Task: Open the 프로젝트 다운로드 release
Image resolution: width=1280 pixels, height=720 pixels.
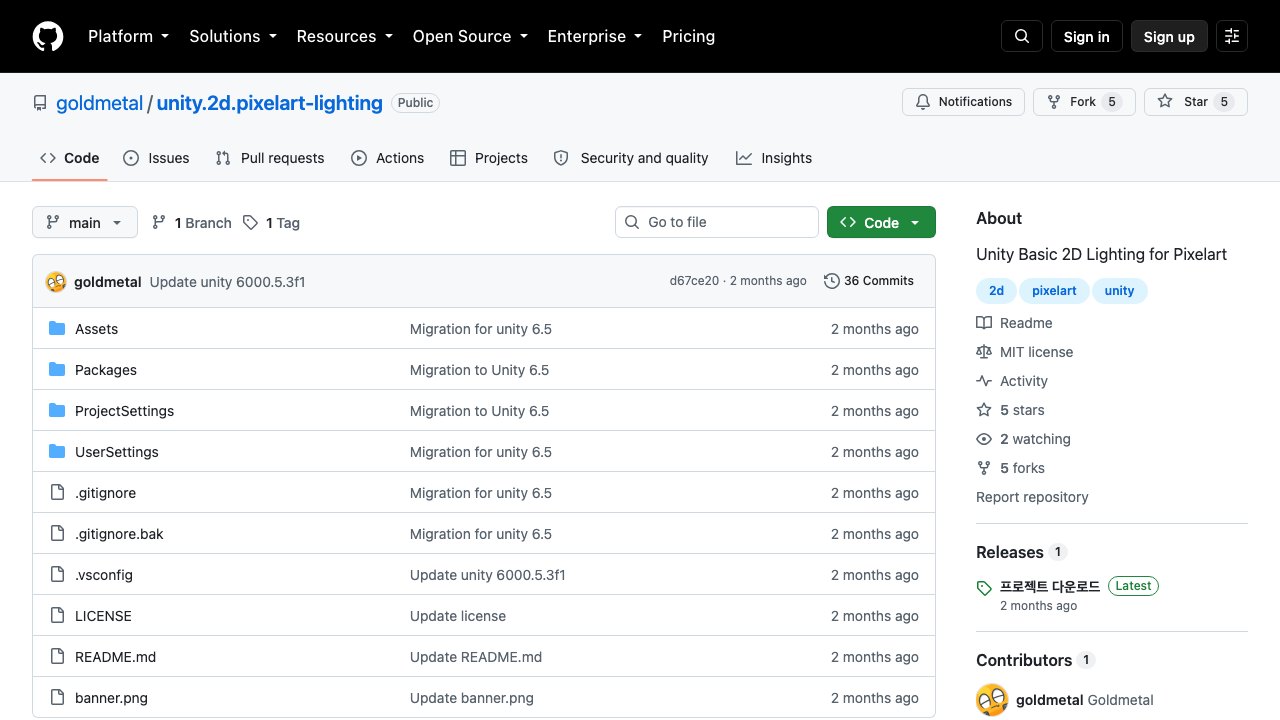Action: point(1050,586)
